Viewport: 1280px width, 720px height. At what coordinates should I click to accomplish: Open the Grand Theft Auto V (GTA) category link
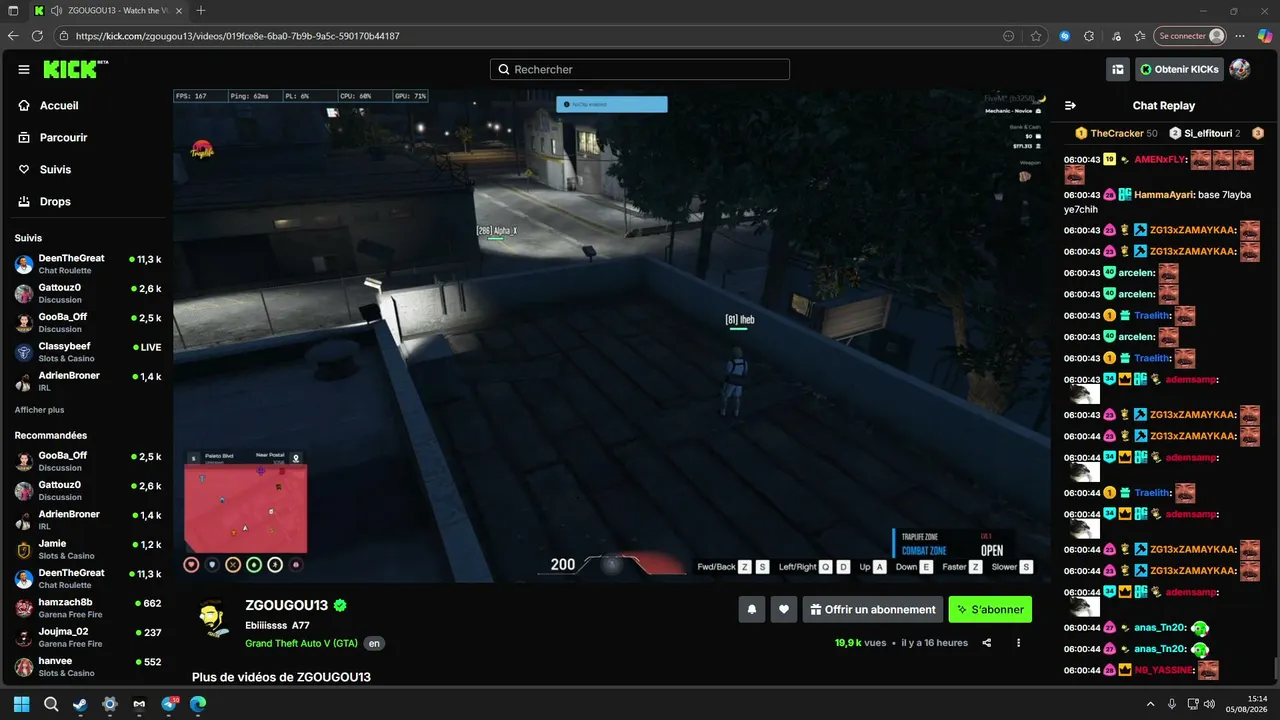pos(301,643)
